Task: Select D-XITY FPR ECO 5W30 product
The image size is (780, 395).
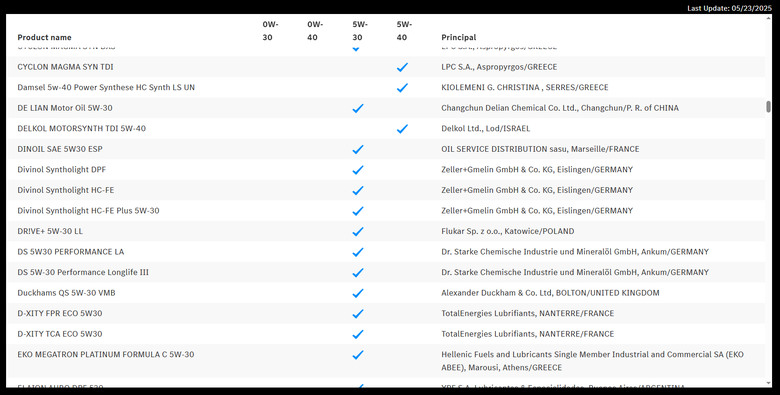Action: [60, 313]
